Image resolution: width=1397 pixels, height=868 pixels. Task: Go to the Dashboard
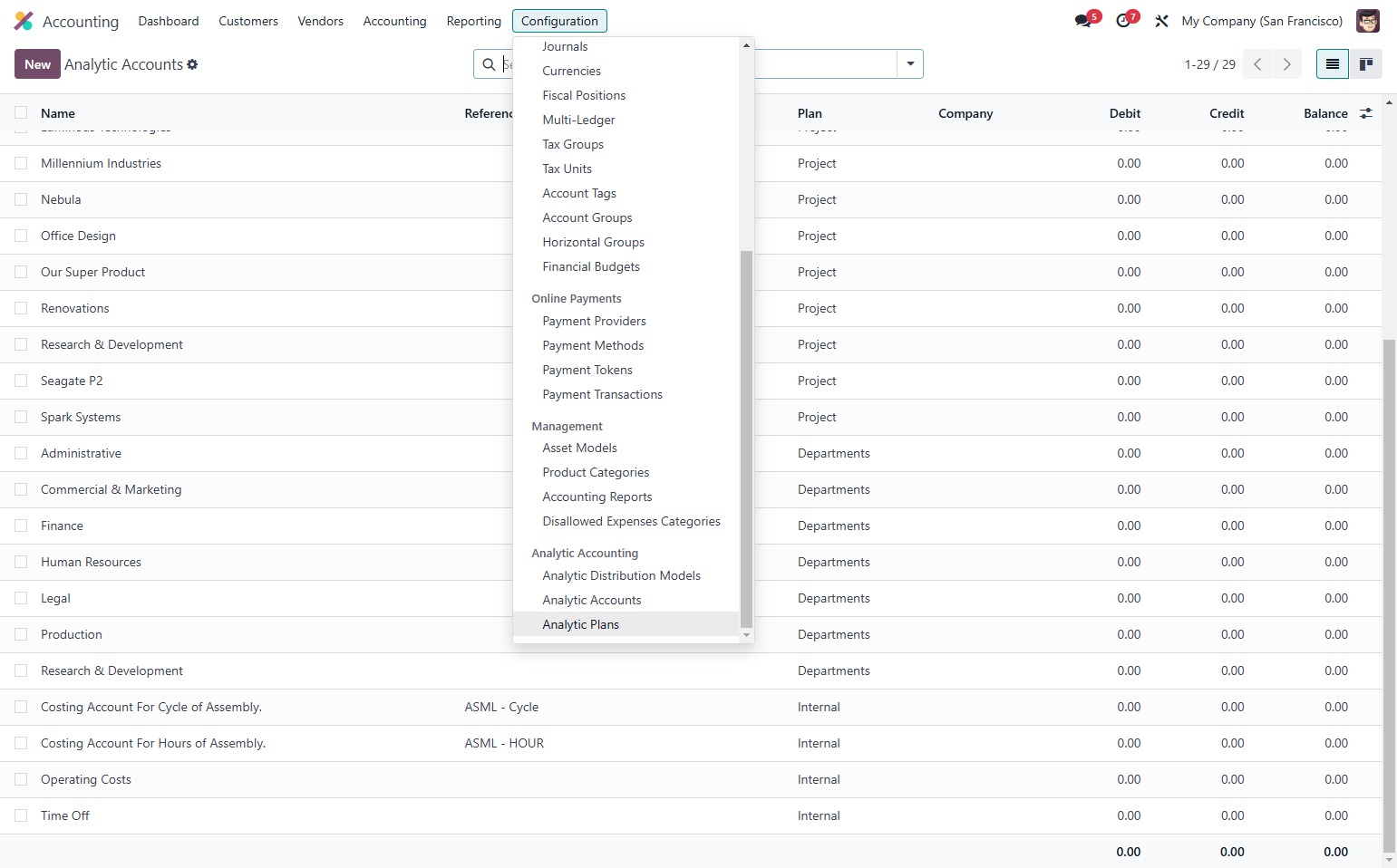pyautogui.click(x=169, y=21)
